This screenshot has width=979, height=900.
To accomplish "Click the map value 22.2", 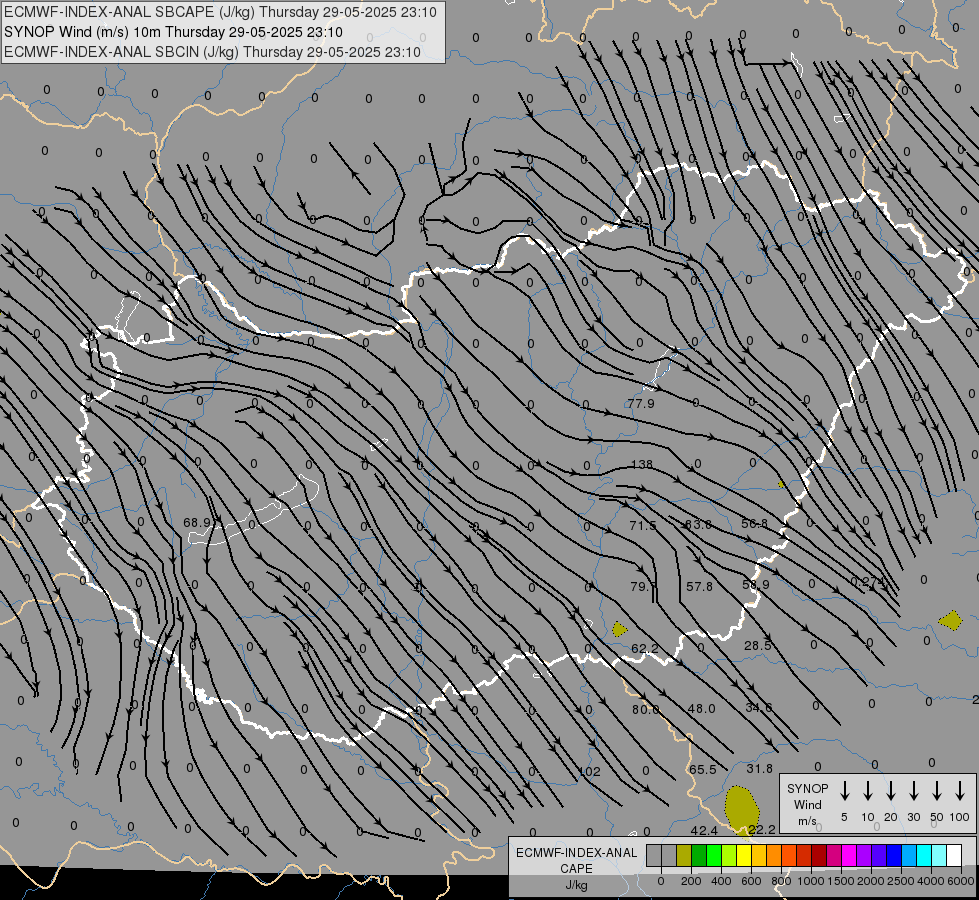I will [x=762, y=829].
